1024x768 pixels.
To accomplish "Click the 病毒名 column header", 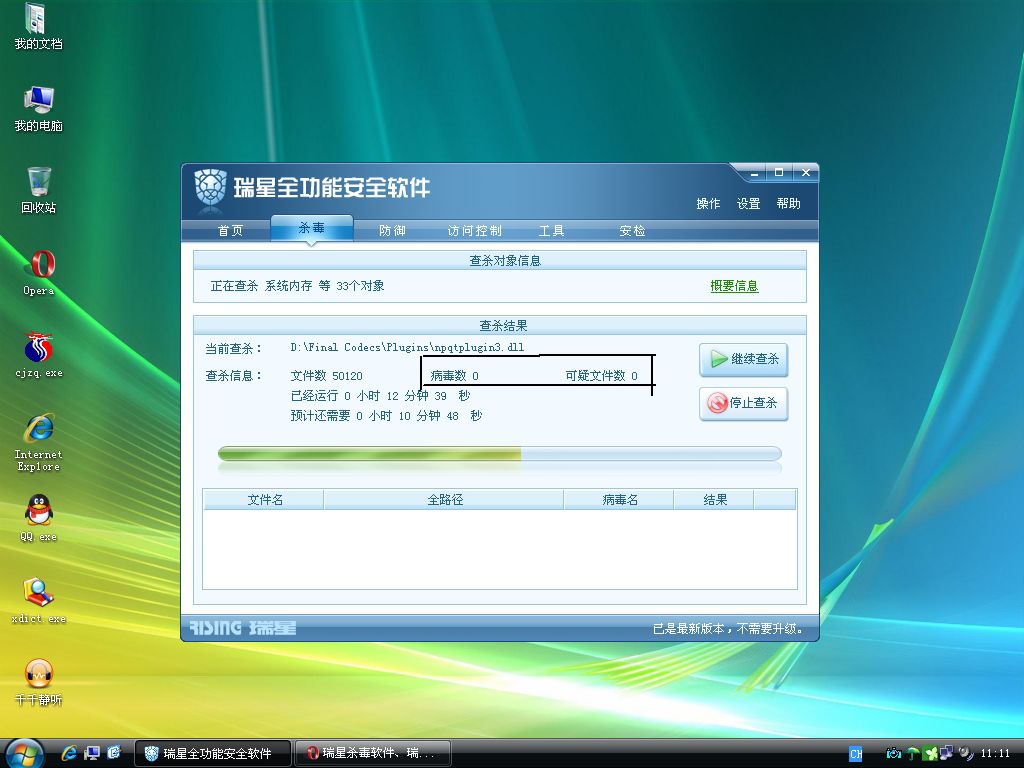I will tap(619, 500).
